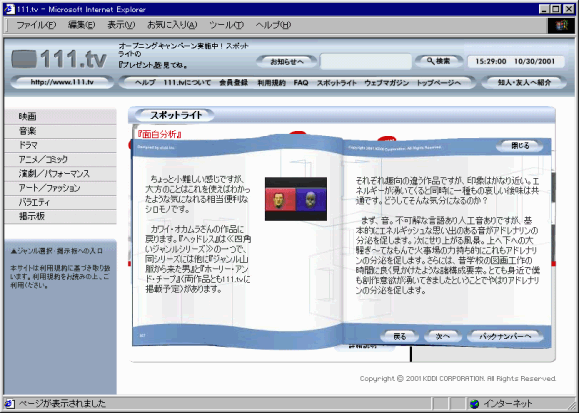Image resolution: width=579 pixels, height=413 pixels.
Task: Select the ドラマ category
Action: (x=61, y=145)
